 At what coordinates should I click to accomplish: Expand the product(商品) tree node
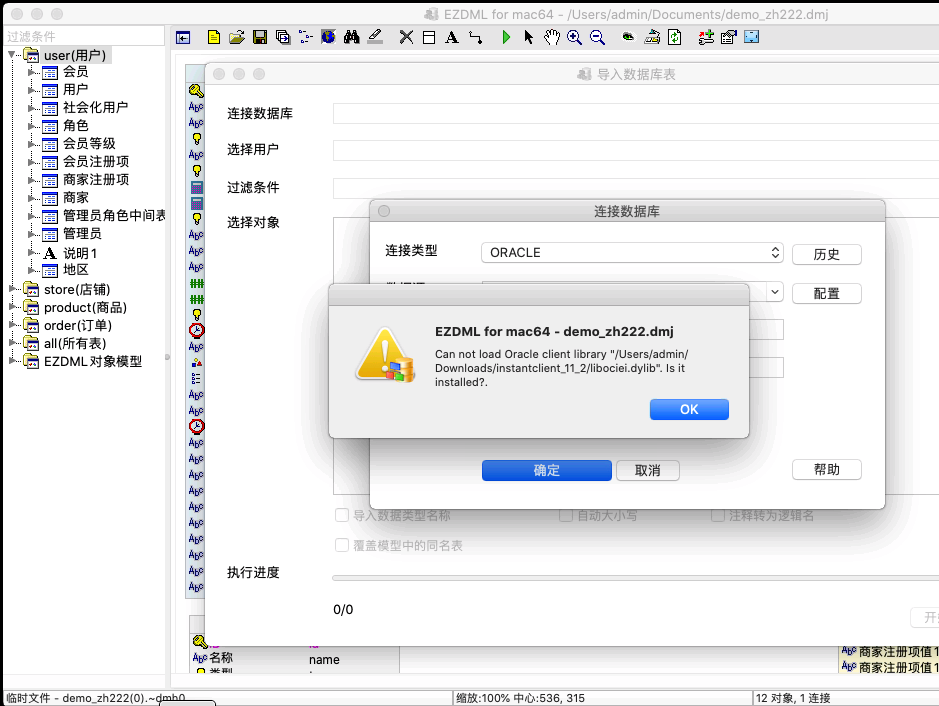(12, 307)
